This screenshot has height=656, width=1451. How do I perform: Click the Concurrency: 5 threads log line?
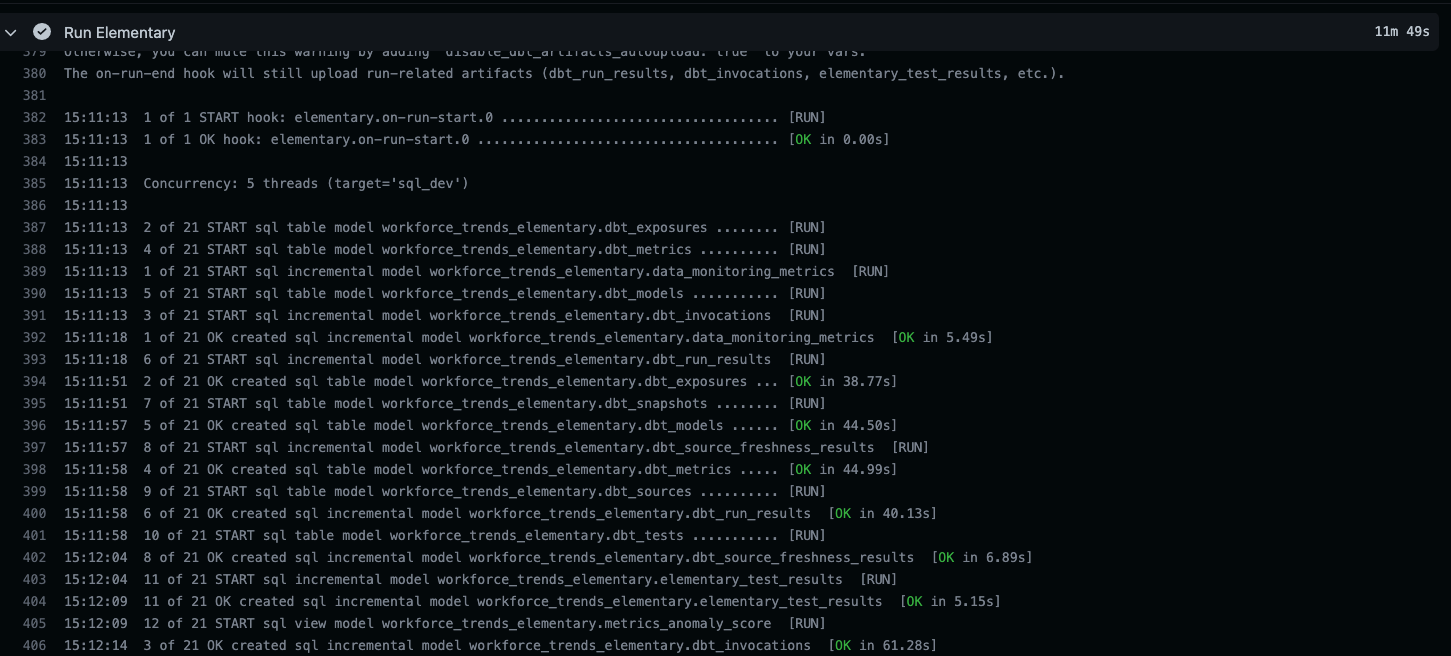266,183
